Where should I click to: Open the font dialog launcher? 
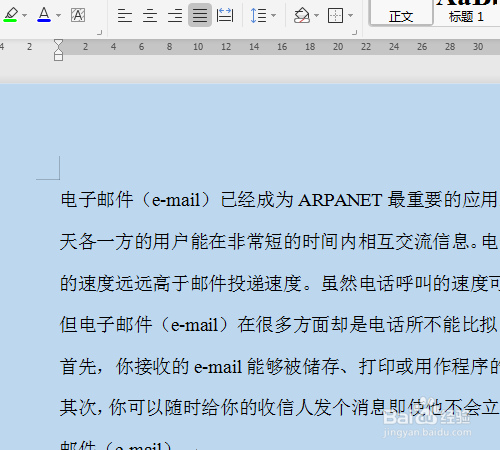pos(100,32)
